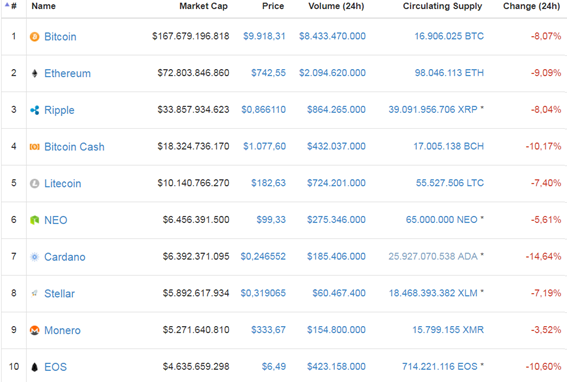This screenshot has height=382, width=567.
Task: Sort by Change (24h) column header
Action: (x=531, y=6)
